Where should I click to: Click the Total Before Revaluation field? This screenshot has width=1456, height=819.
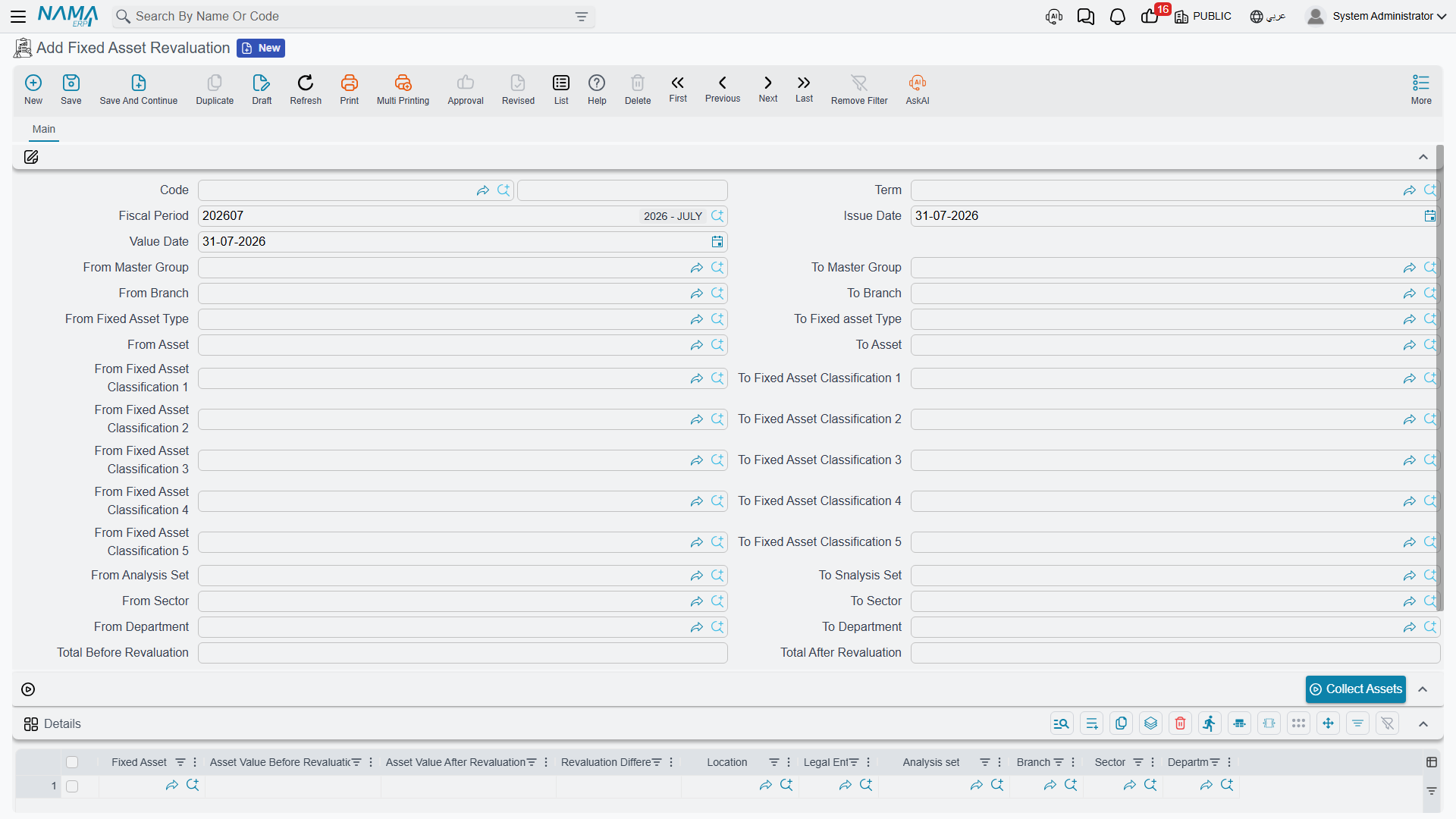point(463,653)
